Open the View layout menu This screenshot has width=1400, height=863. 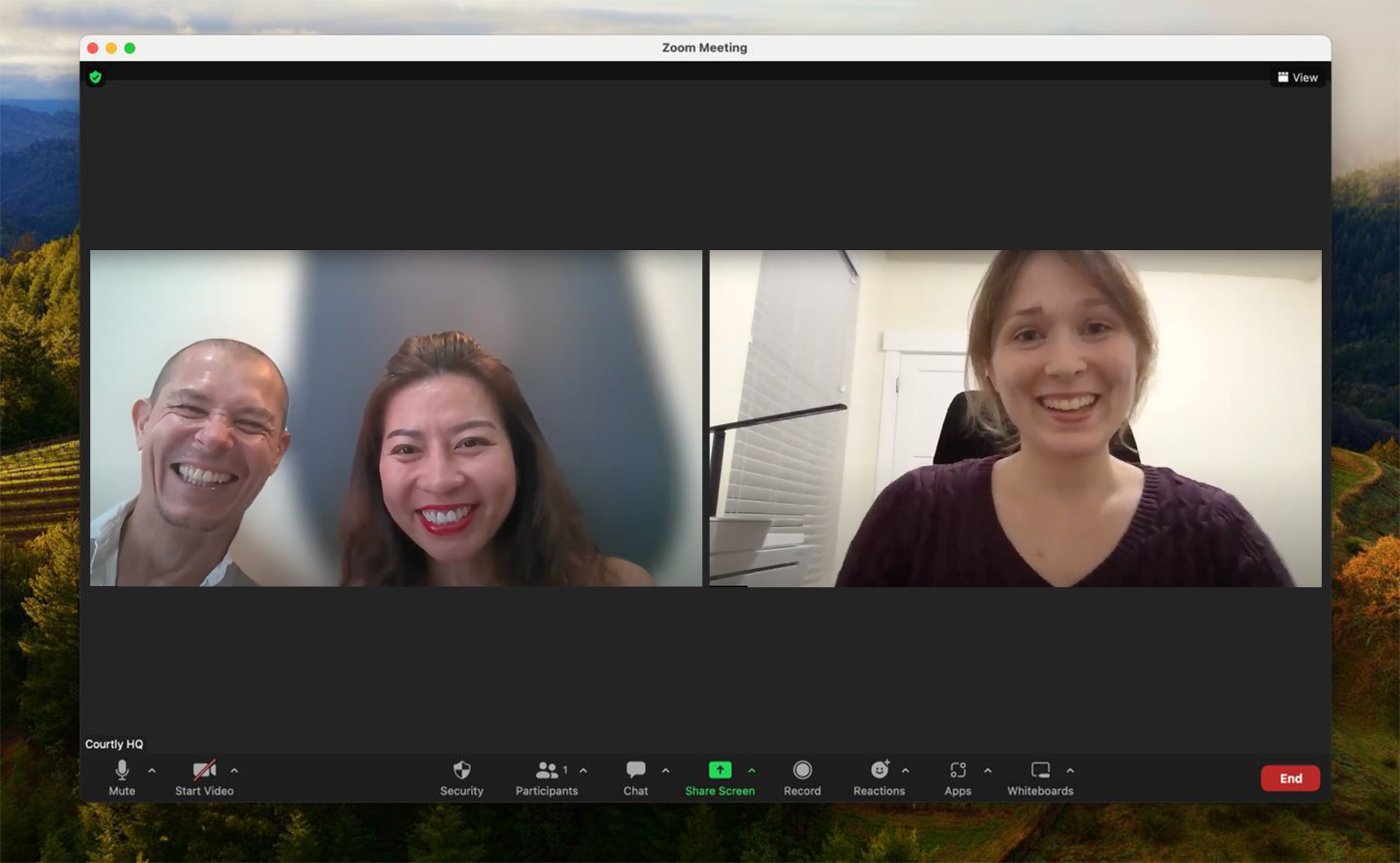pos(1298,78)
